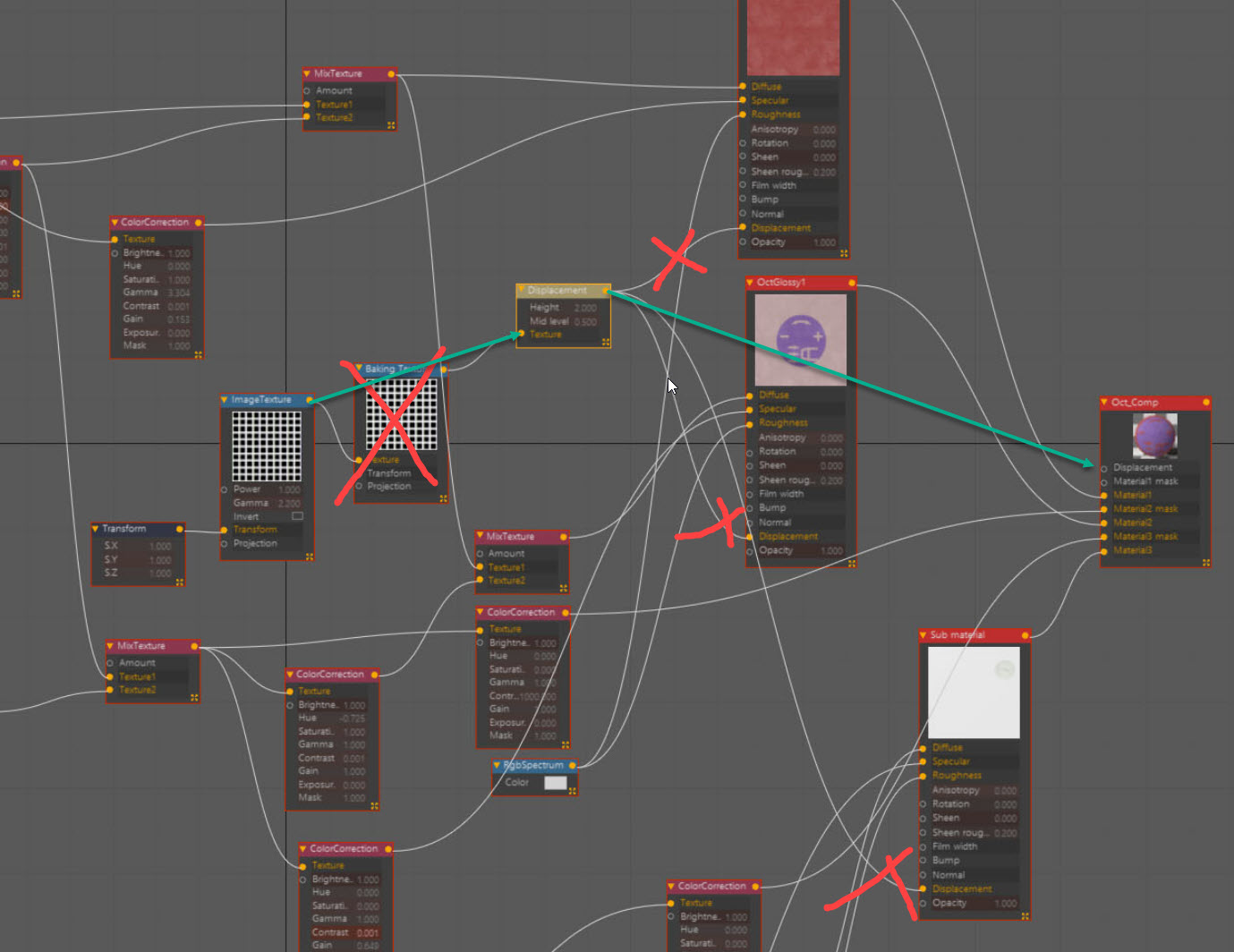Image resolution: width=1234 pixels, height=952 pixels.
Task: Click the Oct_Comp sphere preview thumbnail
Action: tap(1155, 436)
